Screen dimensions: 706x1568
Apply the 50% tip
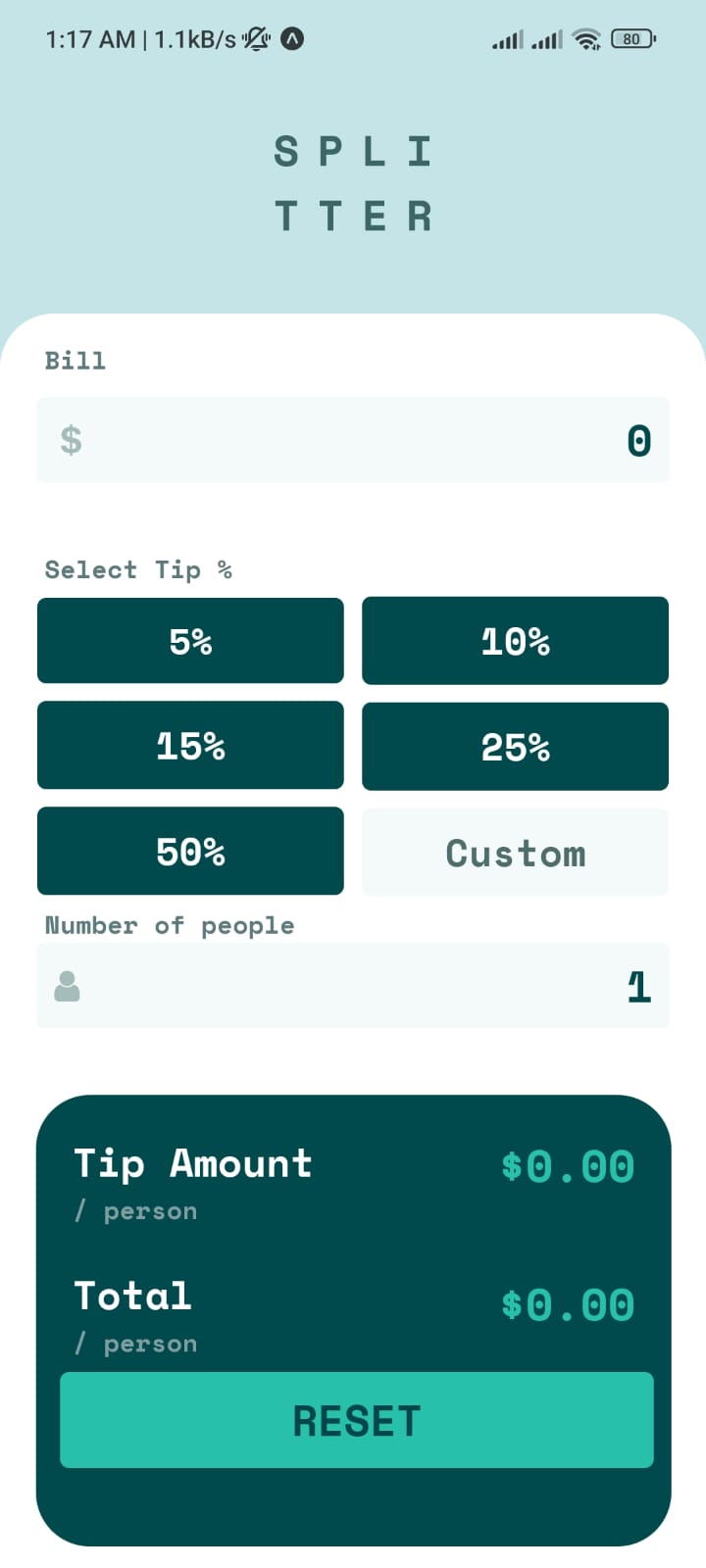click(x=190, y=851)
